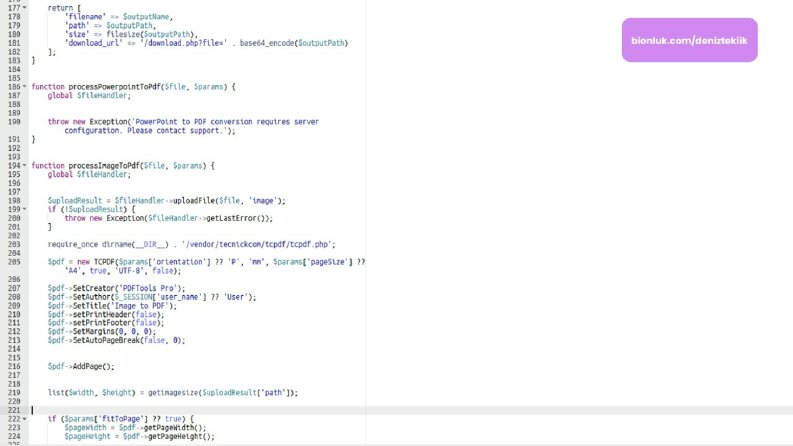
Task: Click the require_once keyword
Action: coord(73,244)
